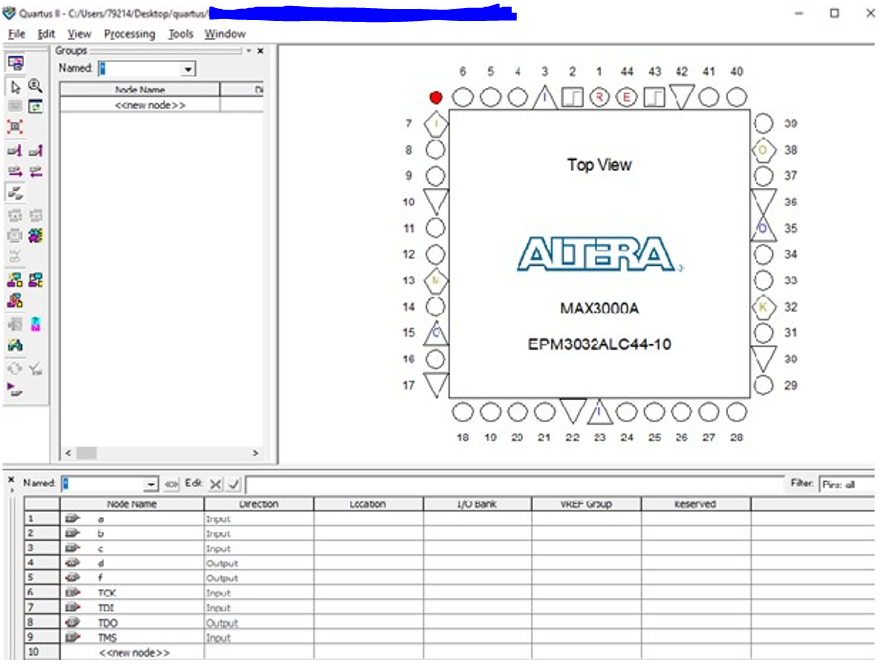
Task: Click Direction cell Input for node c
Action: click(x=259, y=548)
